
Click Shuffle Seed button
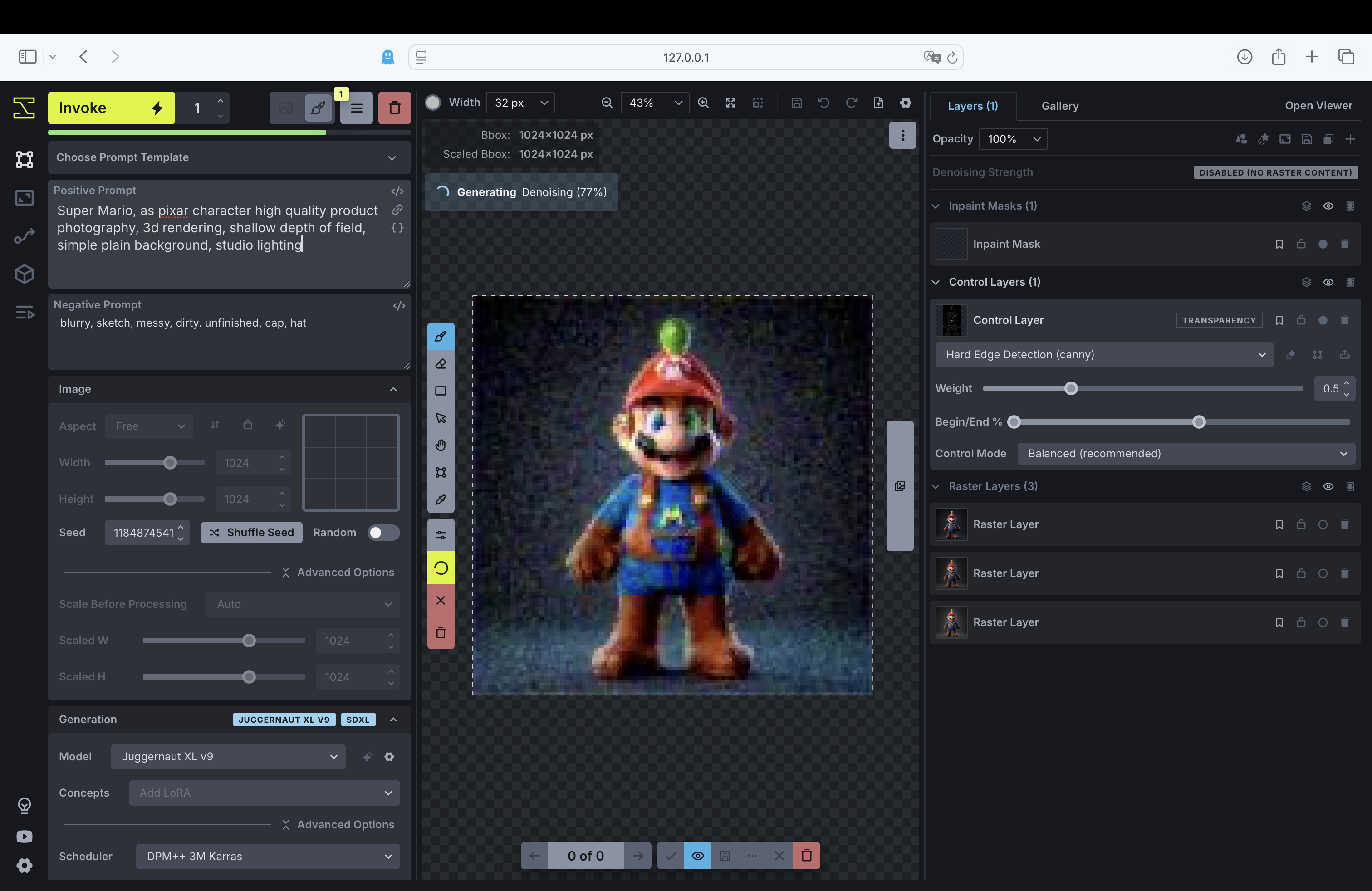[x=251, y=533]
